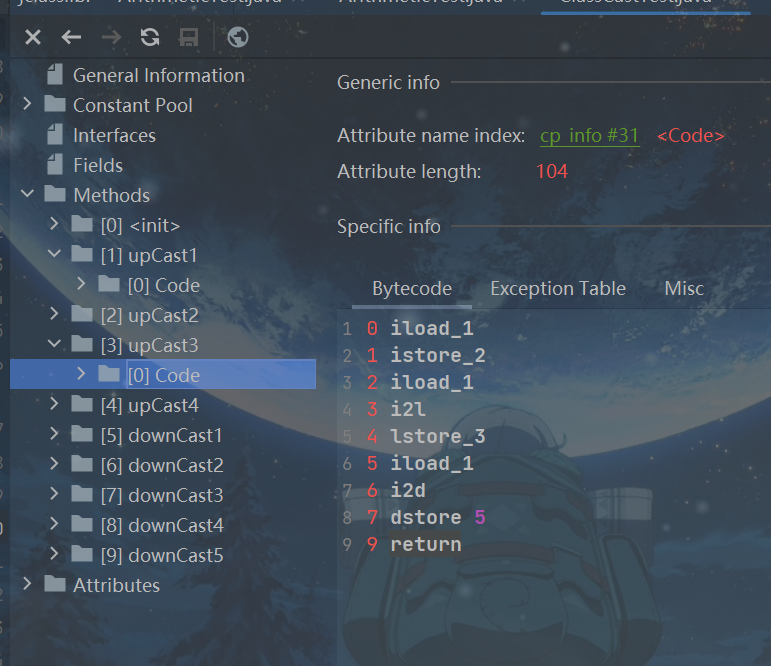Click the upCast4 method in tree
This screenshot has height=666, width=771.
pyautogui.click(x=149, y=405)
